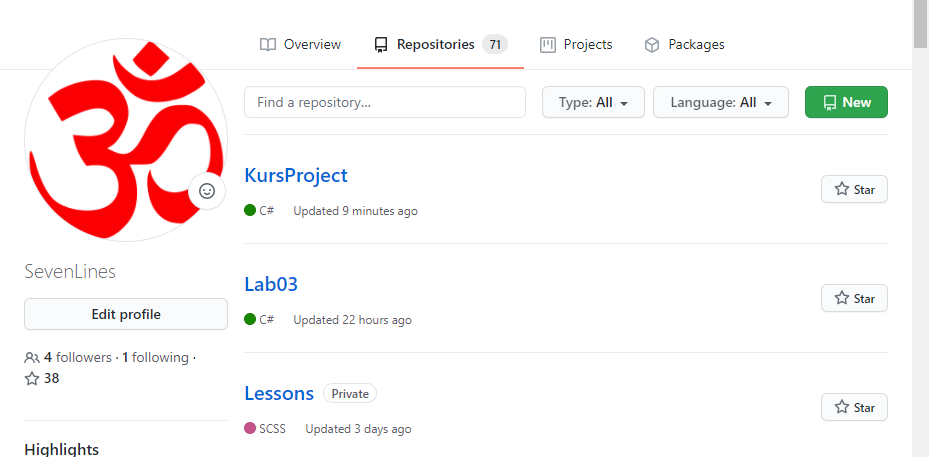This screenshot has width=929, height=457.
Task: Click 'Updated 22 hours ago' text
Action: (x=353, y=320)
